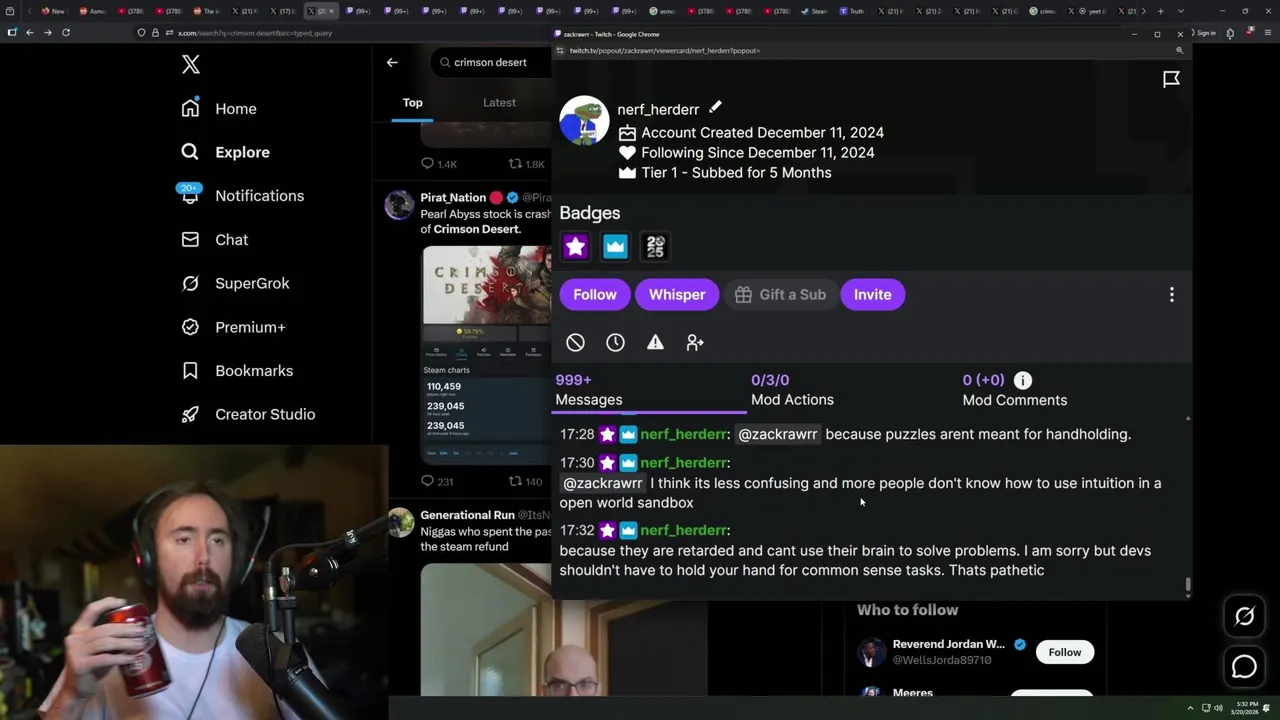Image resolution: width=1280 pixels, height=720 pixels.
Task: Click the add user plus icon
Action: [695, 342]
